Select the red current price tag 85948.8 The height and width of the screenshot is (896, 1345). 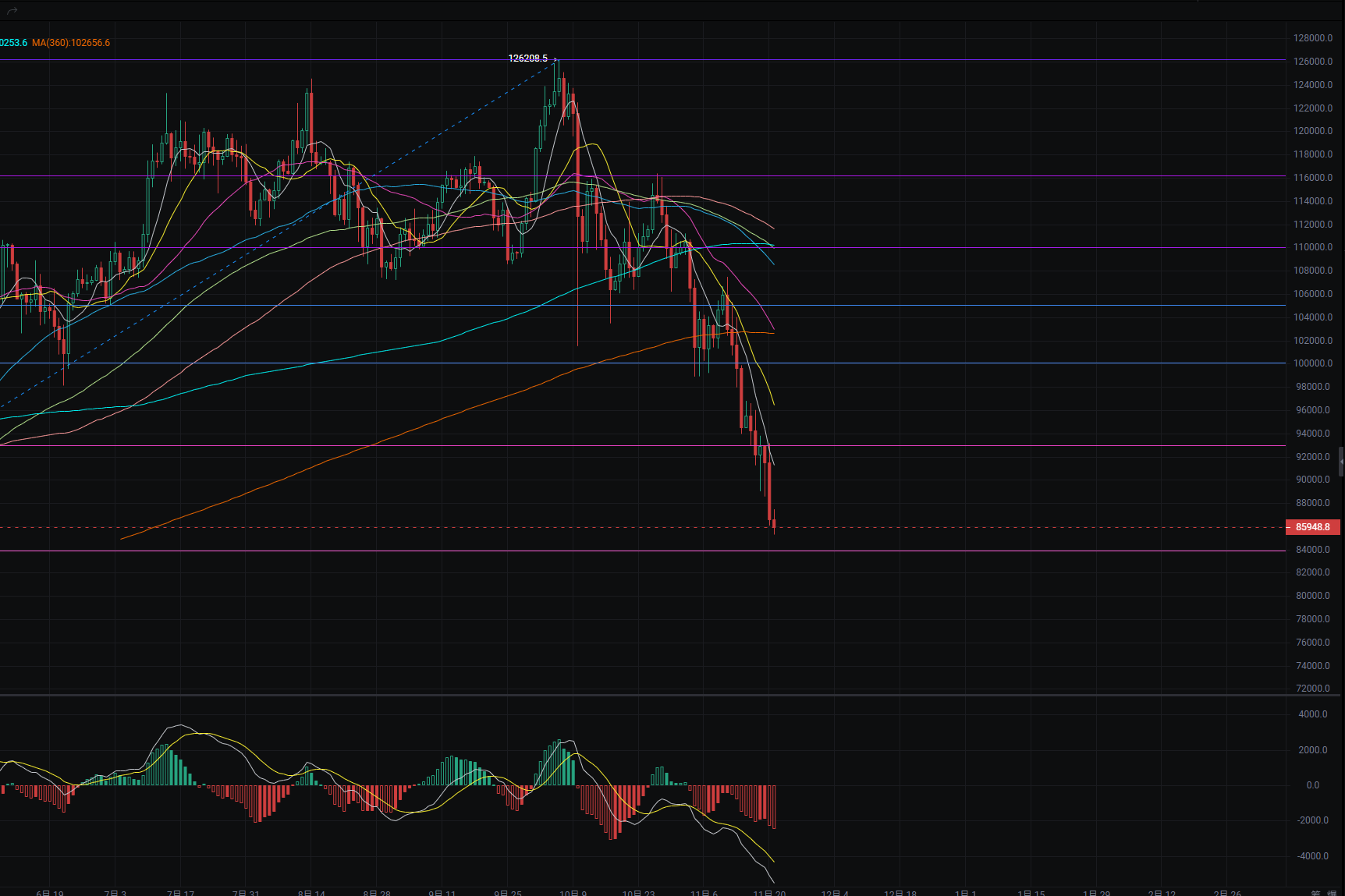[x=1313, y=527]
